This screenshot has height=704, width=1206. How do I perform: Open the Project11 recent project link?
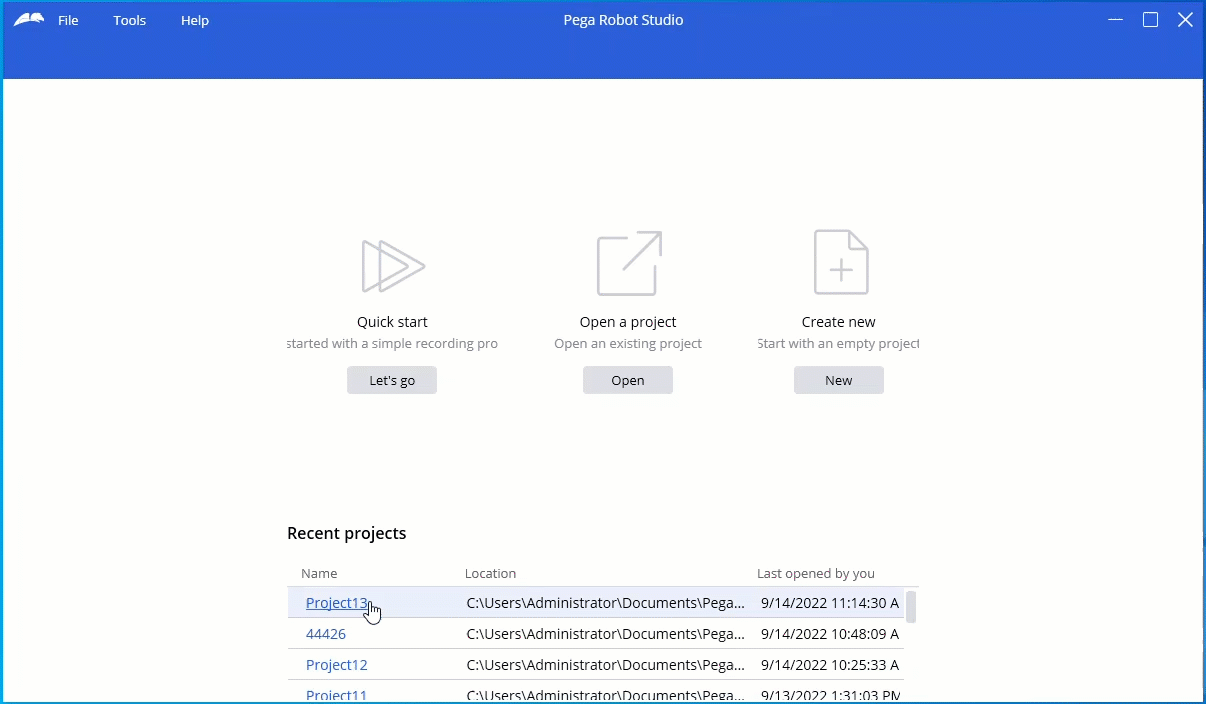tap(337, 695)
